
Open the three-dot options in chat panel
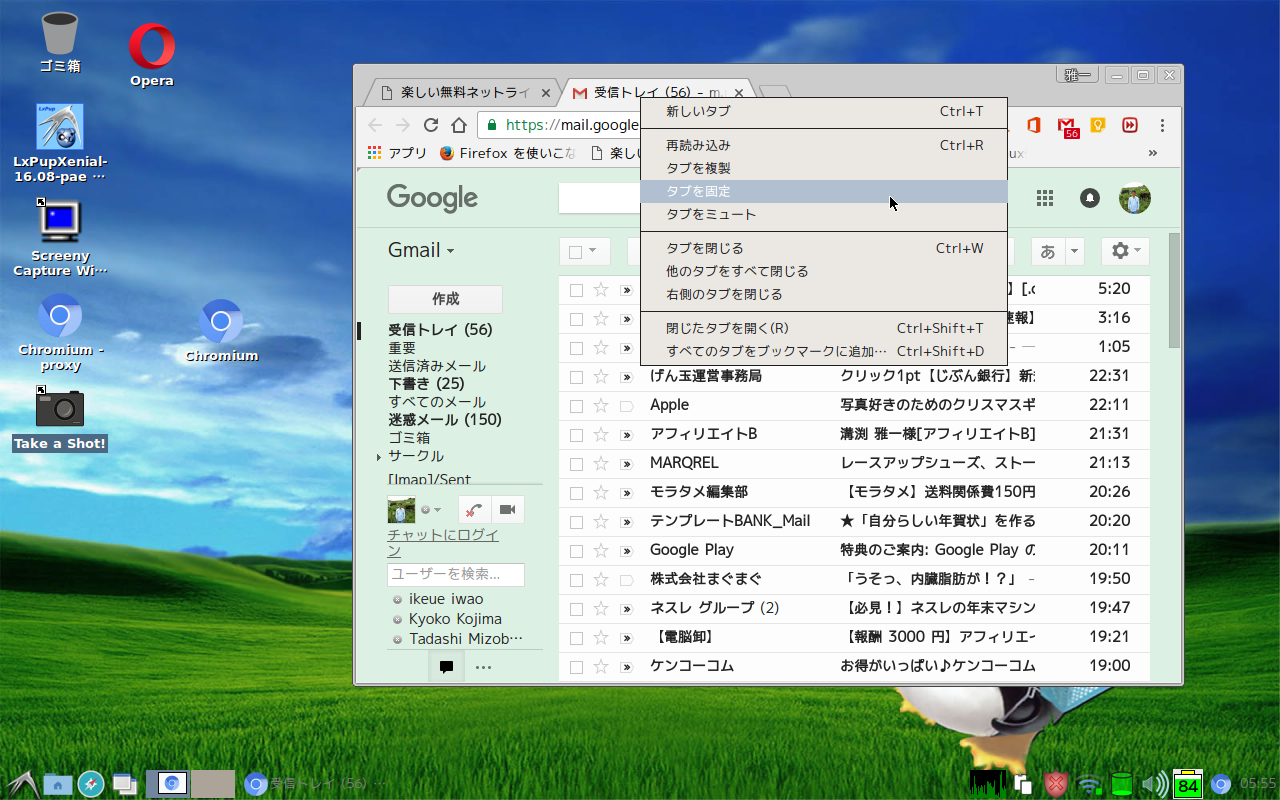point(483,667)
